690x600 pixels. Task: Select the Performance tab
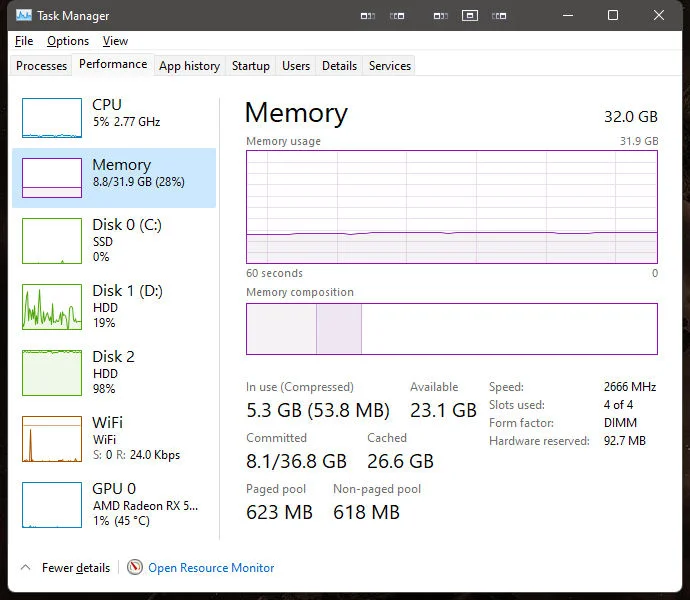point(113,64)
